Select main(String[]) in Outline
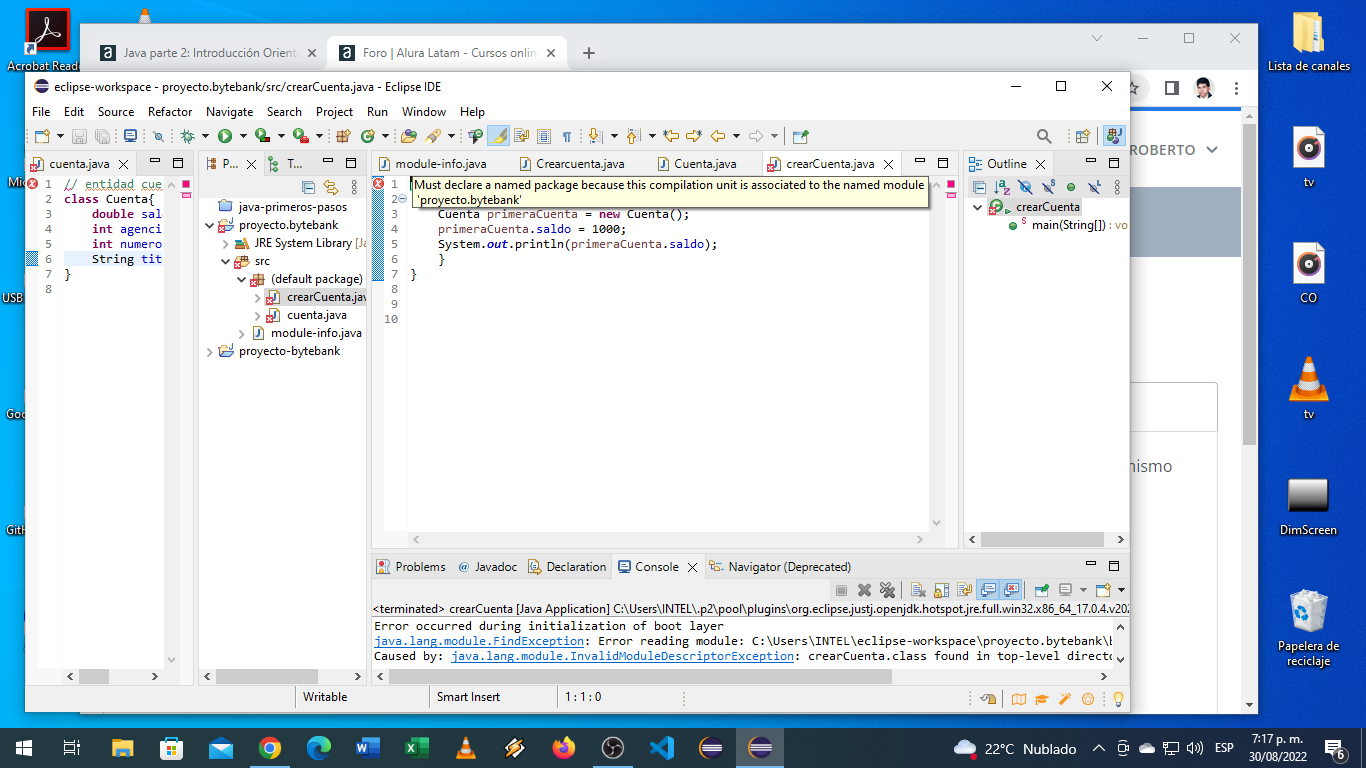The height and width of the screenshot is (768, 1366). pos(1068,225)
